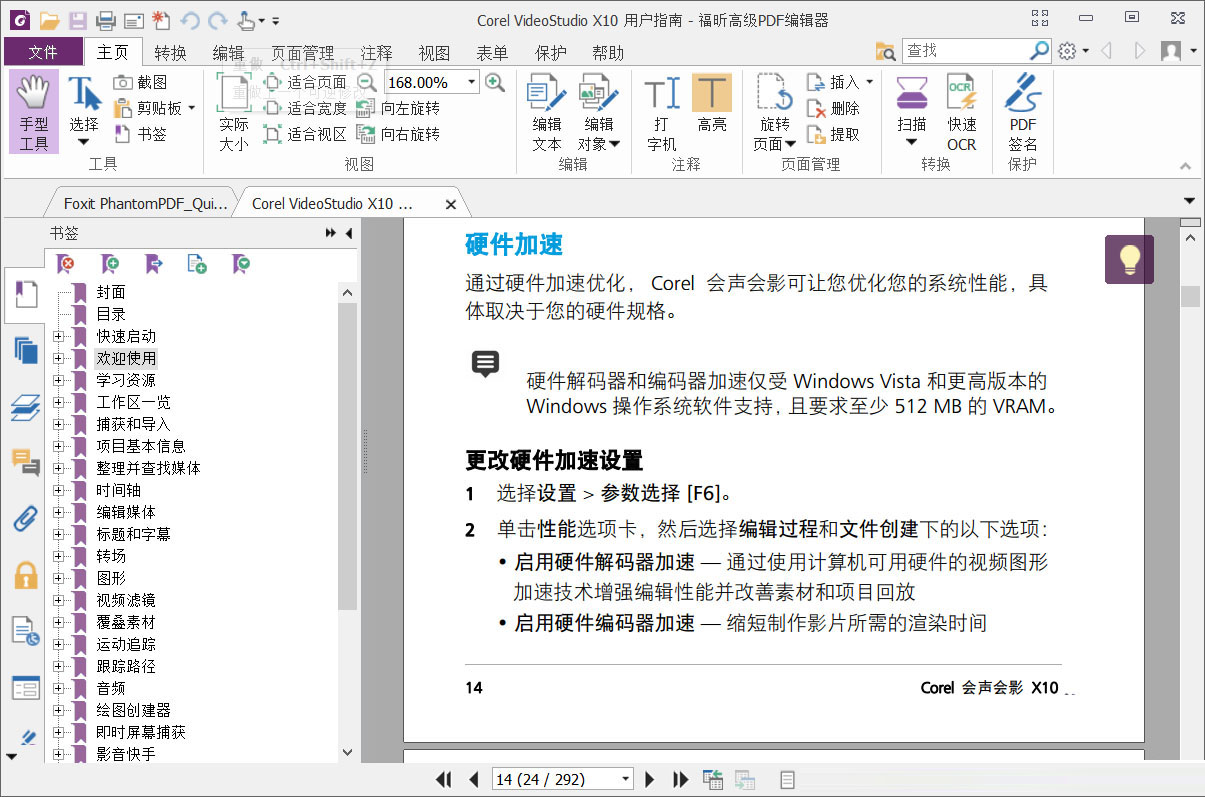Click the delete bookmark icon in panel

pyautogui.click(x=66, y=264)
